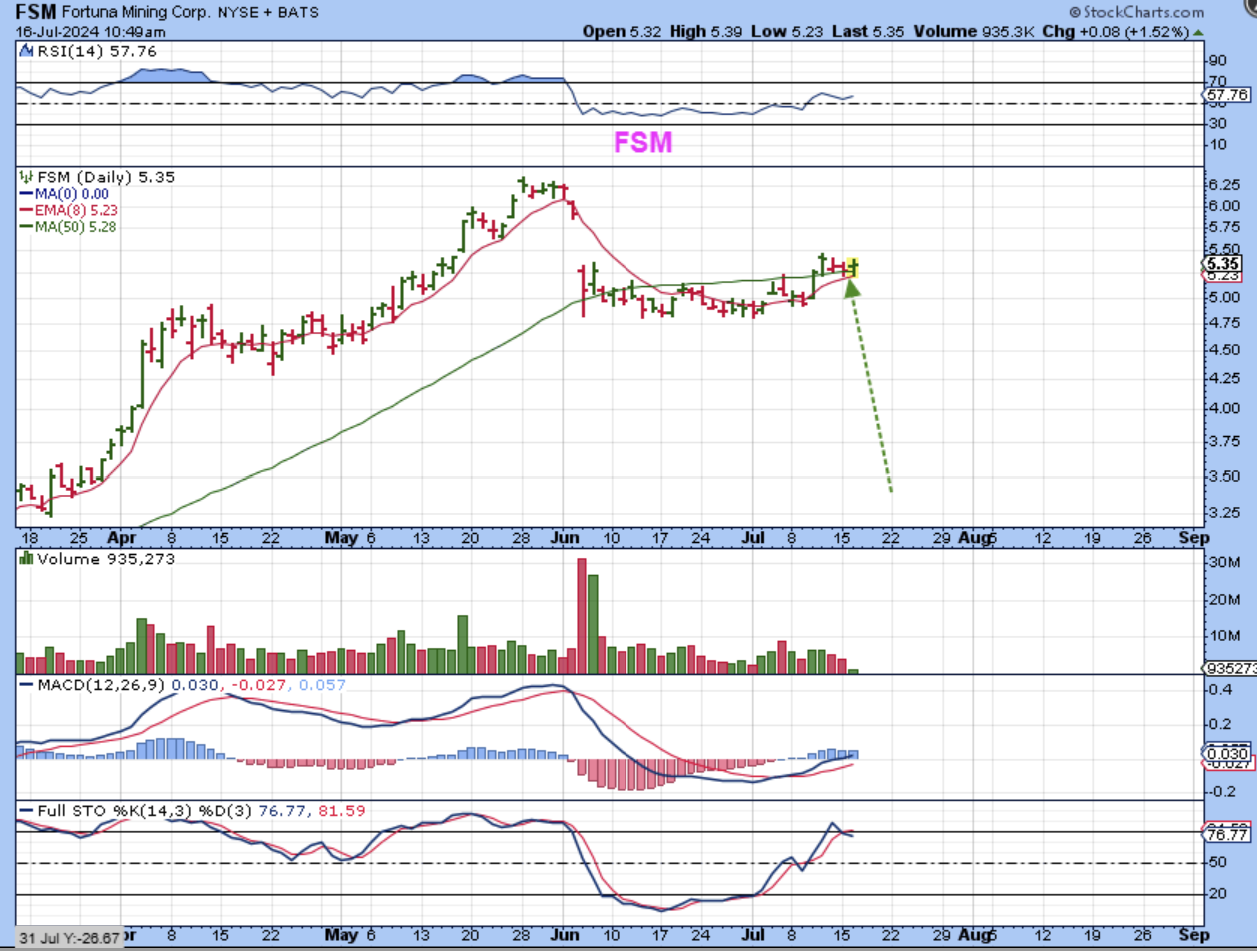The width and height of the screenshot is (1257, 951).
Task: Click the 57.76 RSI value tag
Action: [x=1225, y=95]
